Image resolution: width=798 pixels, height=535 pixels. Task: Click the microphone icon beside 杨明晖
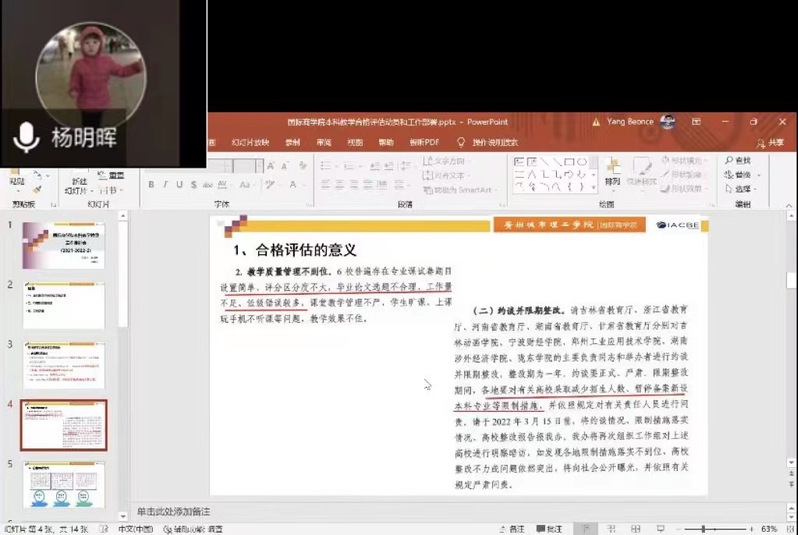pyautogui.click(x=24, y=137)
